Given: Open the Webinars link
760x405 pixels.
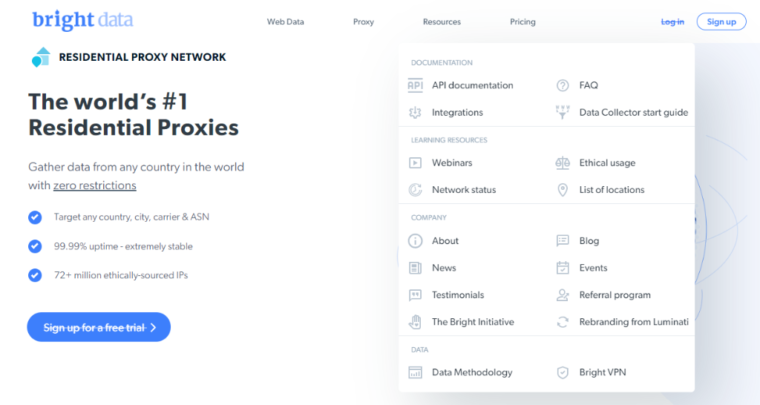Looking at the screenshot, I should 452,163.
